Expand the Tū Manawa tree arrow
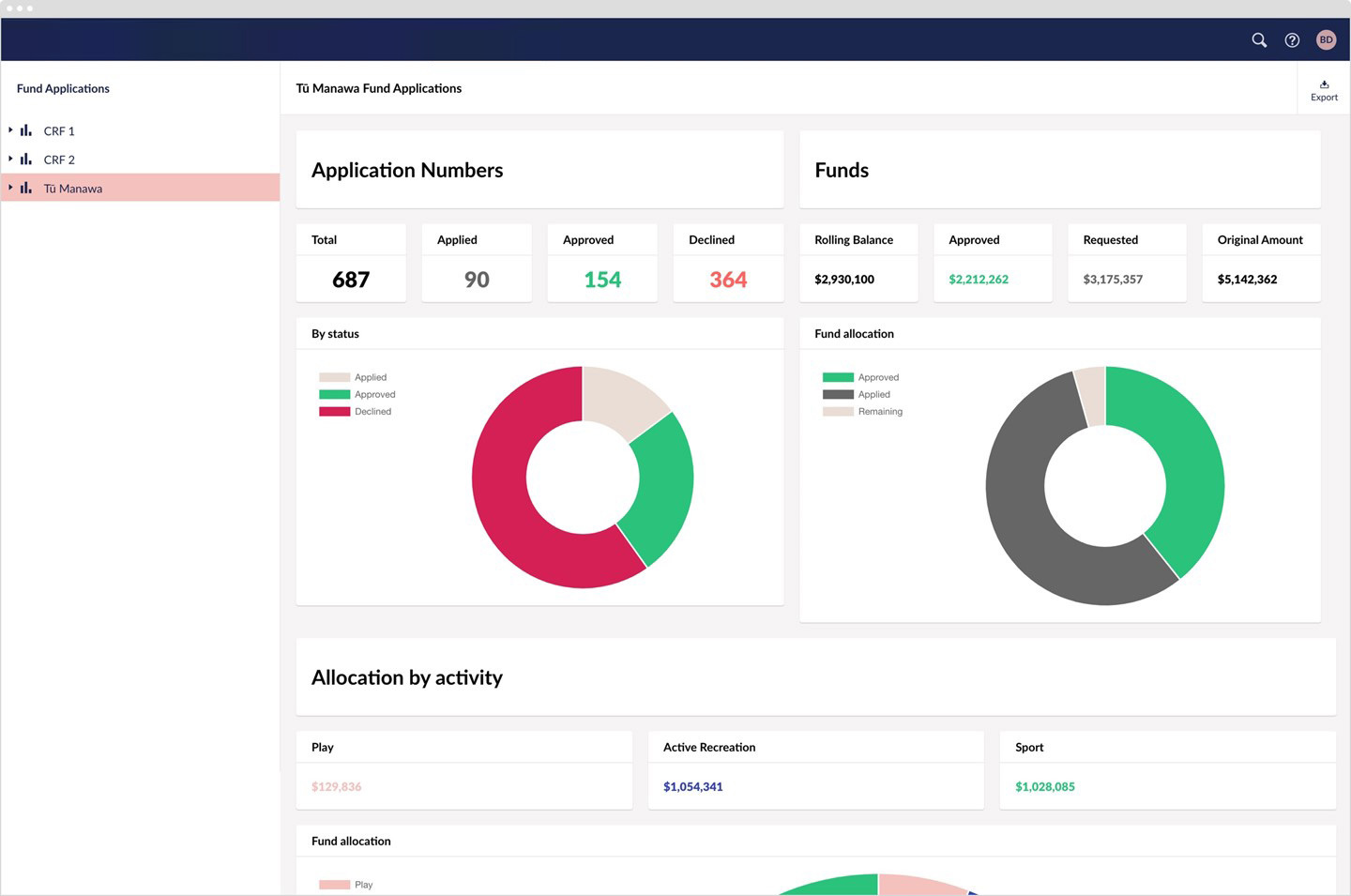This screenshot has height=896, width=1351. pos(10,188)
